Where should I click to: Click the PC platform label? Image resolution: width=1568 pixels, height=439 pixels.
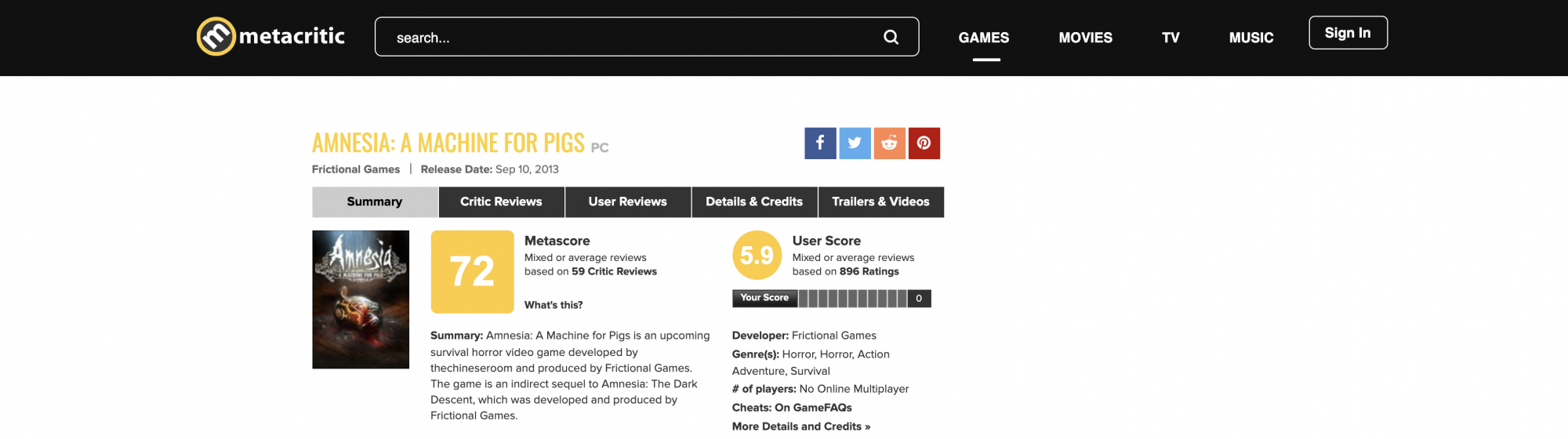[600, 147]
